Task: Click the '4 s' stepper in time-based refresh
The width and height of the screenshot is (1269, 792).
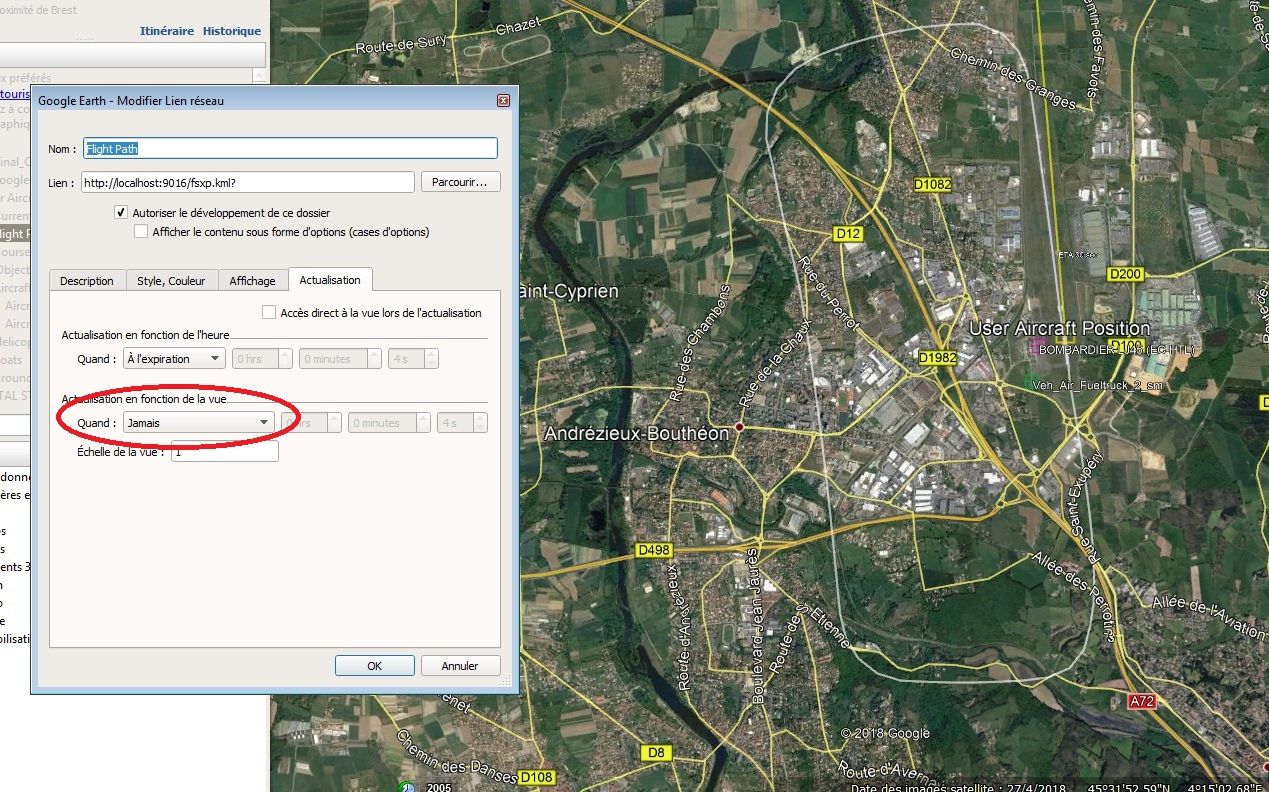Action: click(413, 359)
